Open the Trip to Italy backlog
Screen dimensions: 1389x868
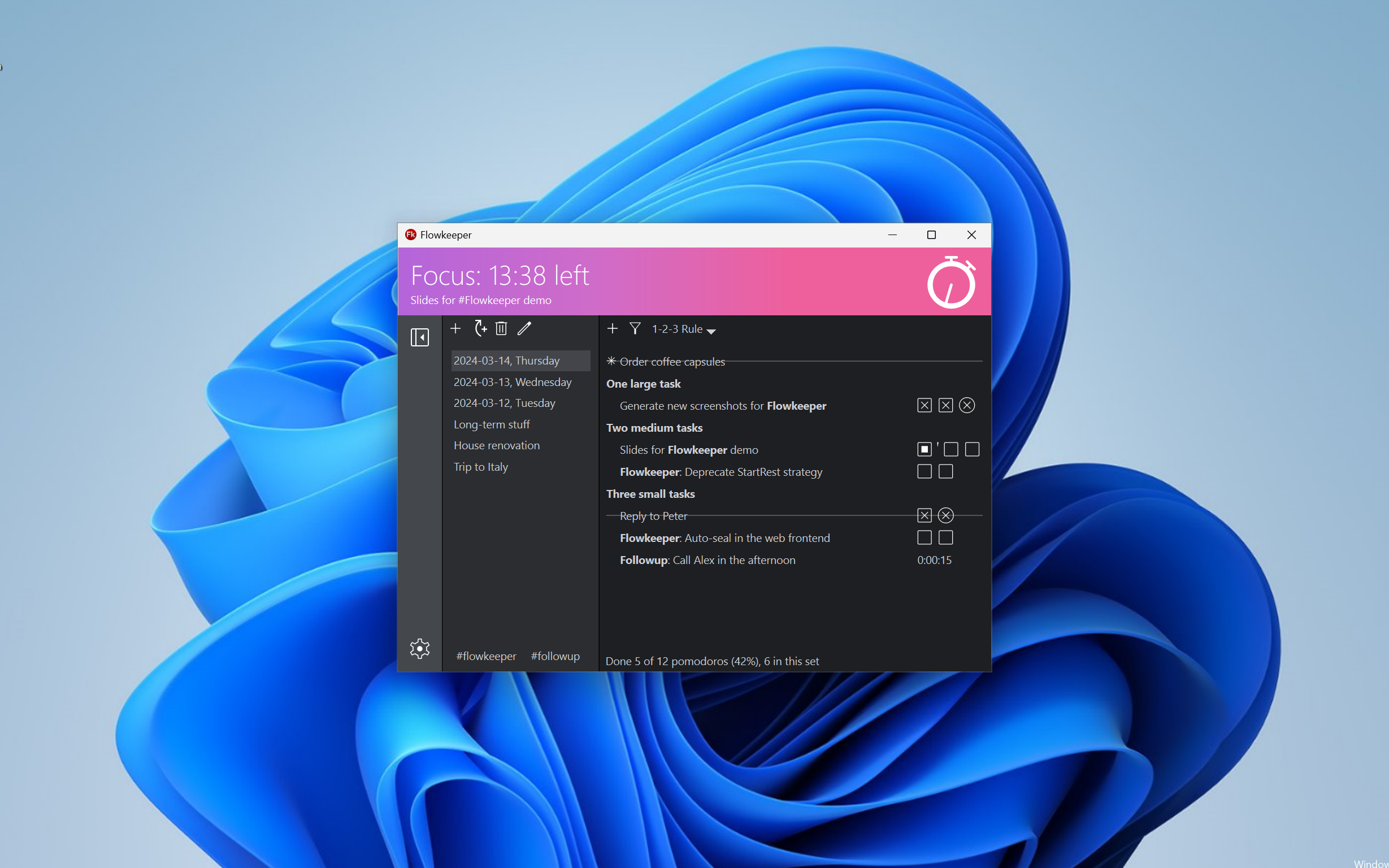[520, 467]
